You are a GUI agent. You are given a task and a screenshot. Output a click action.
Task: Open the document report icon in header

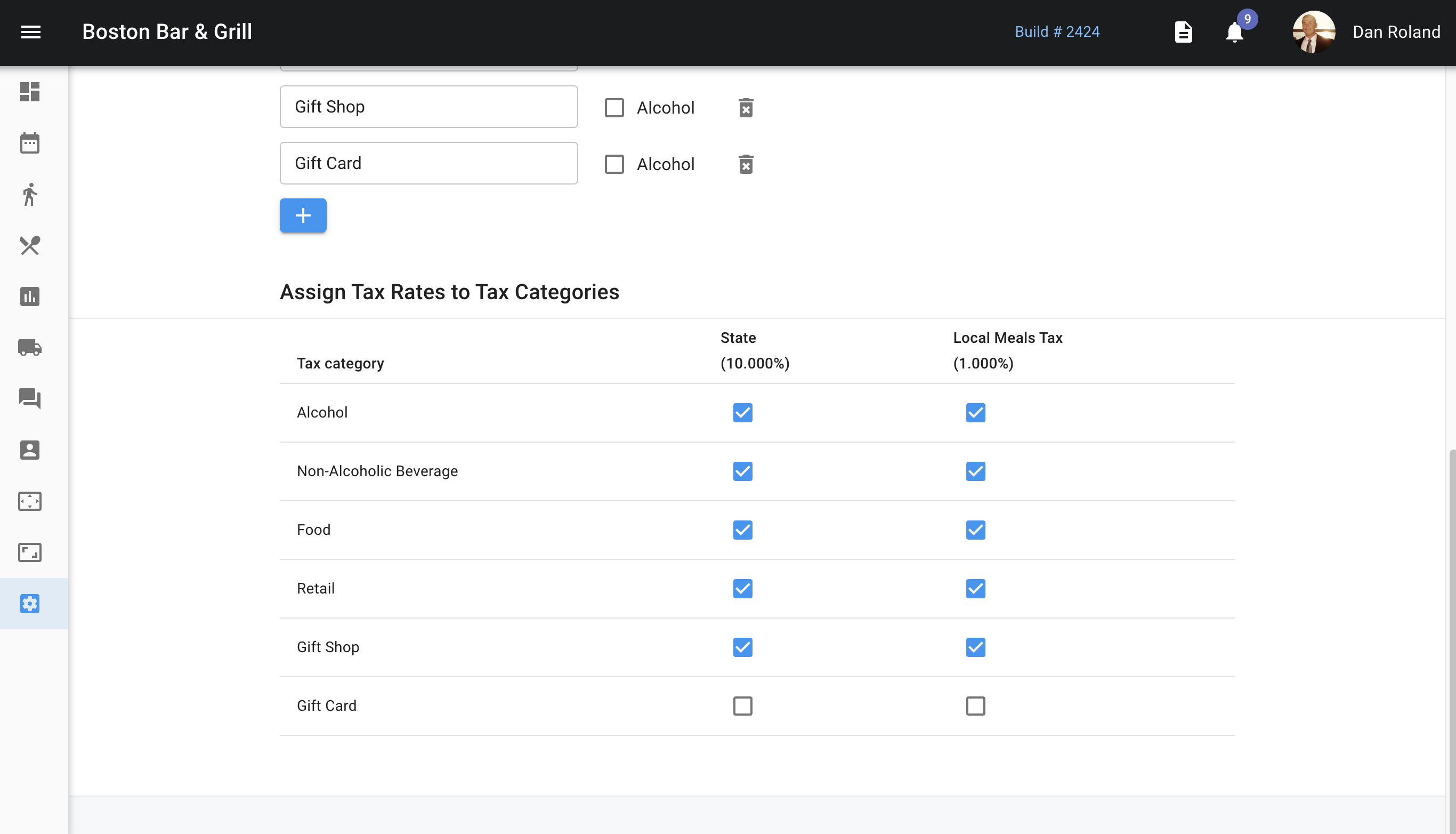[1183, 32]
